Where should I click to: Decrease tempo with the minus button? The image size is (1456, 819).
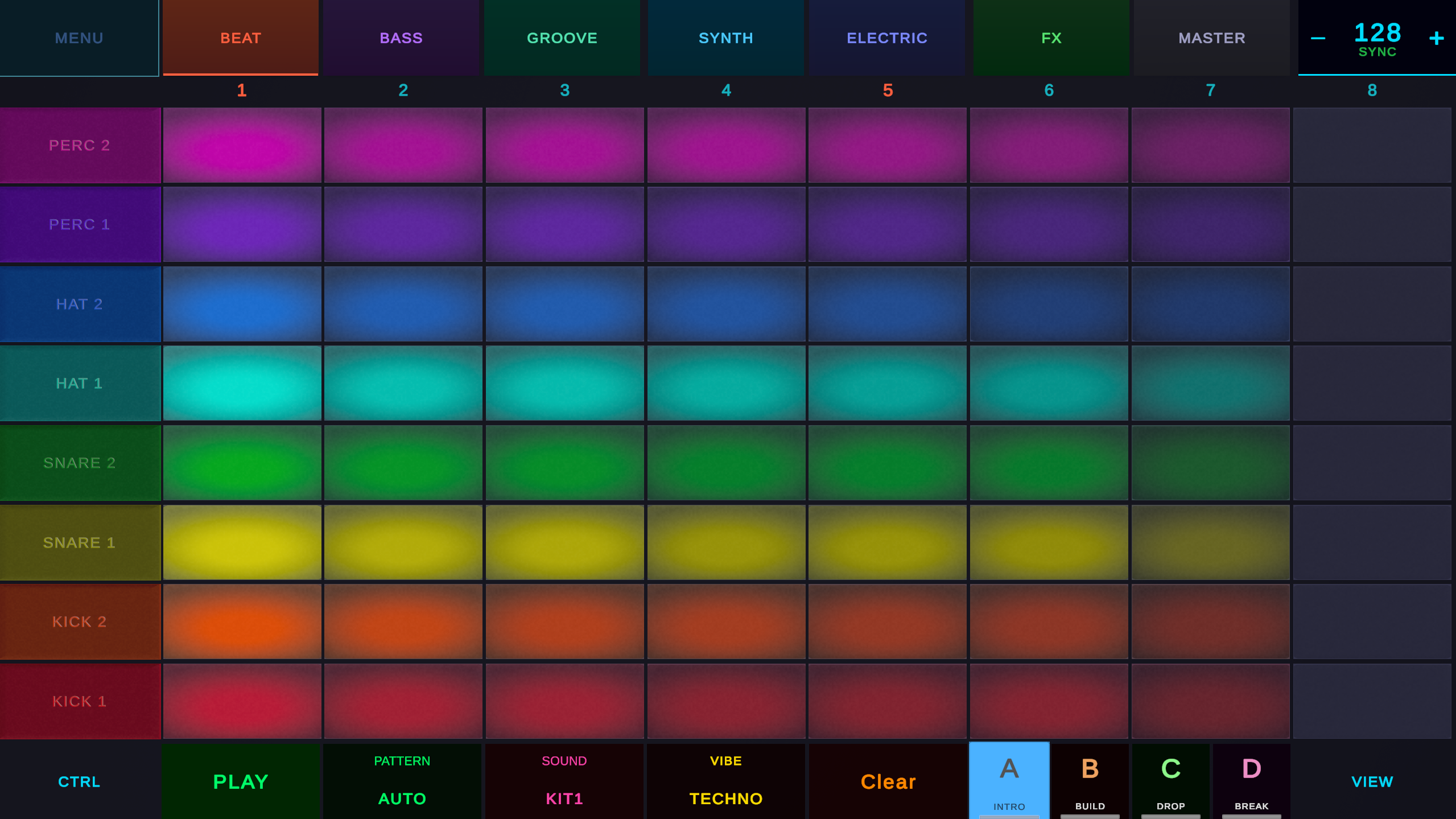point(1318,39)
